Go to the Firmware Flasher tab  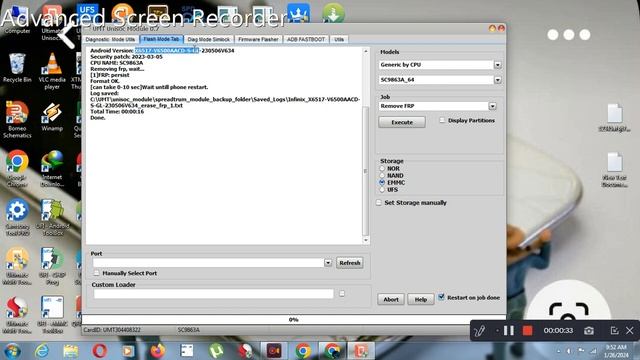[258, 40]
